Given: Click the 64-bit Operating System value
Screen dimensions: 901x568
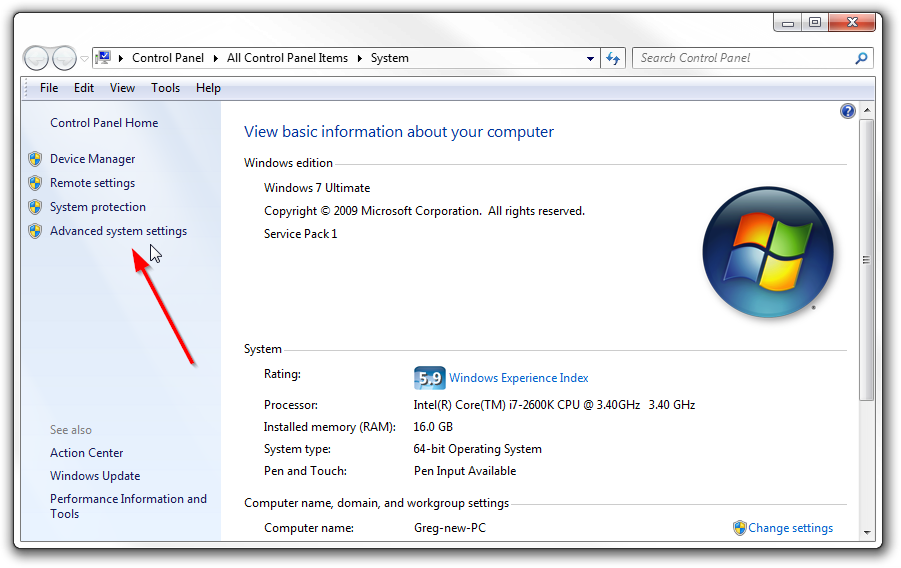Looking at the screenshot, I should 478,449.
